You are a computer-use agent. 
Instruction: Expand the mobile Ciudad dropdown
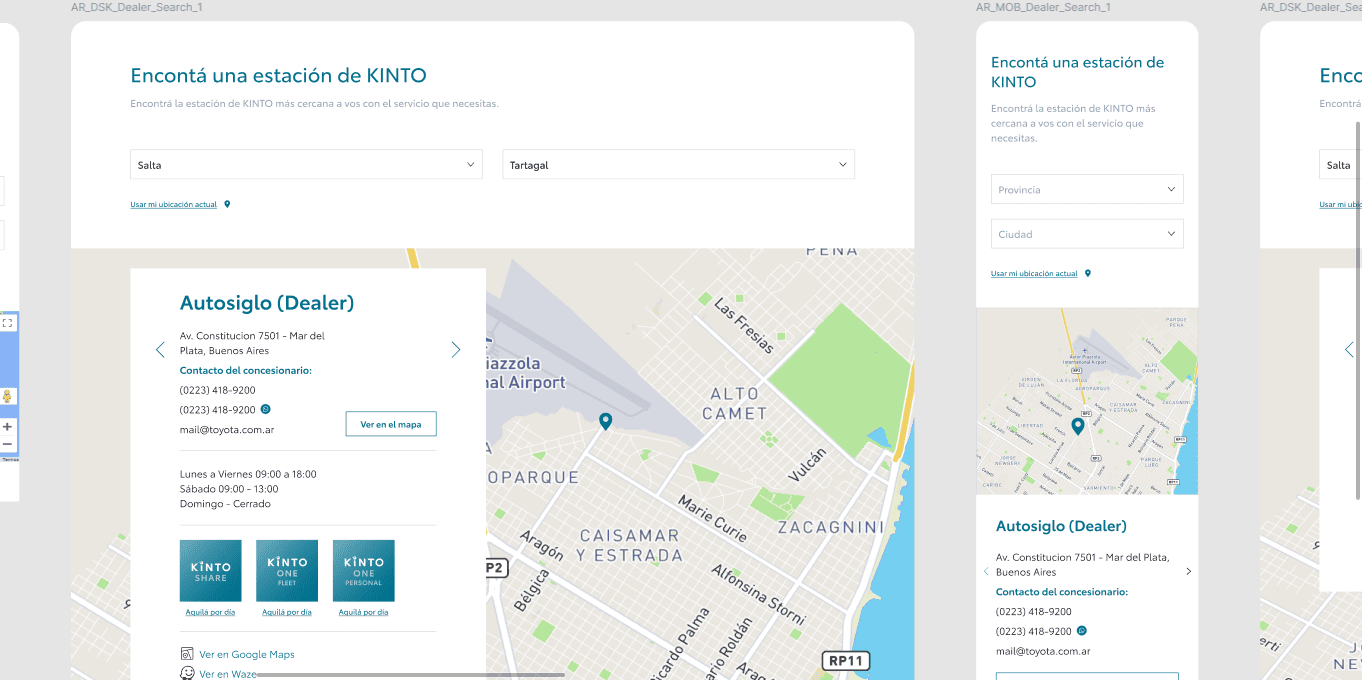tap(1087, 234)
